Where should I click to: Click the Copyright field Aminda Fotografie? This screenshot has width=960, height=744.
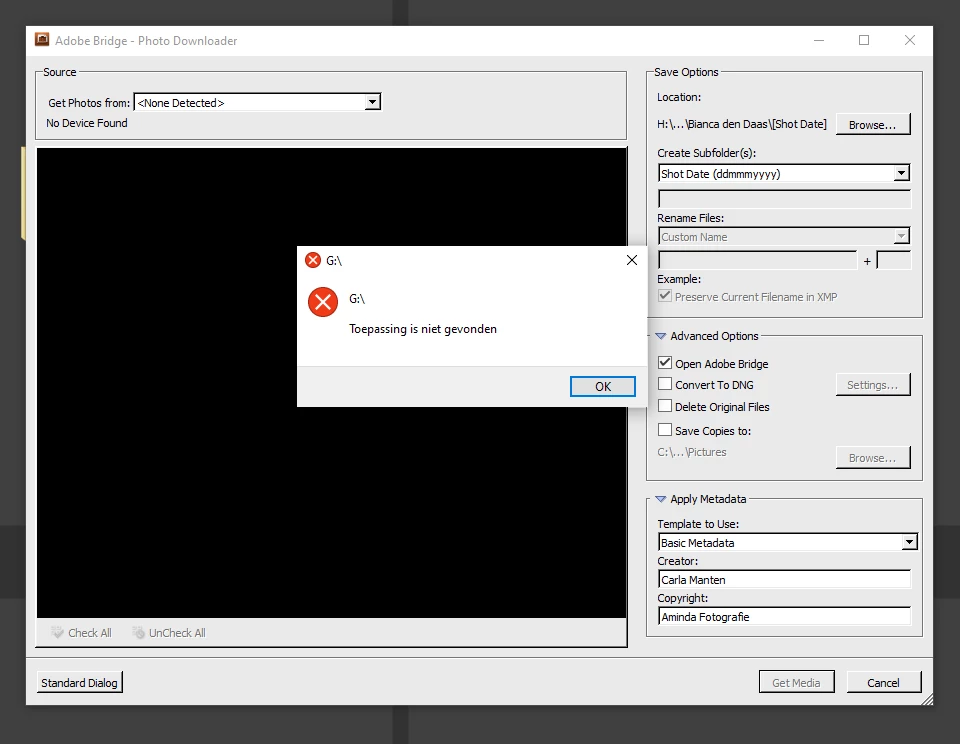point(784,617)
